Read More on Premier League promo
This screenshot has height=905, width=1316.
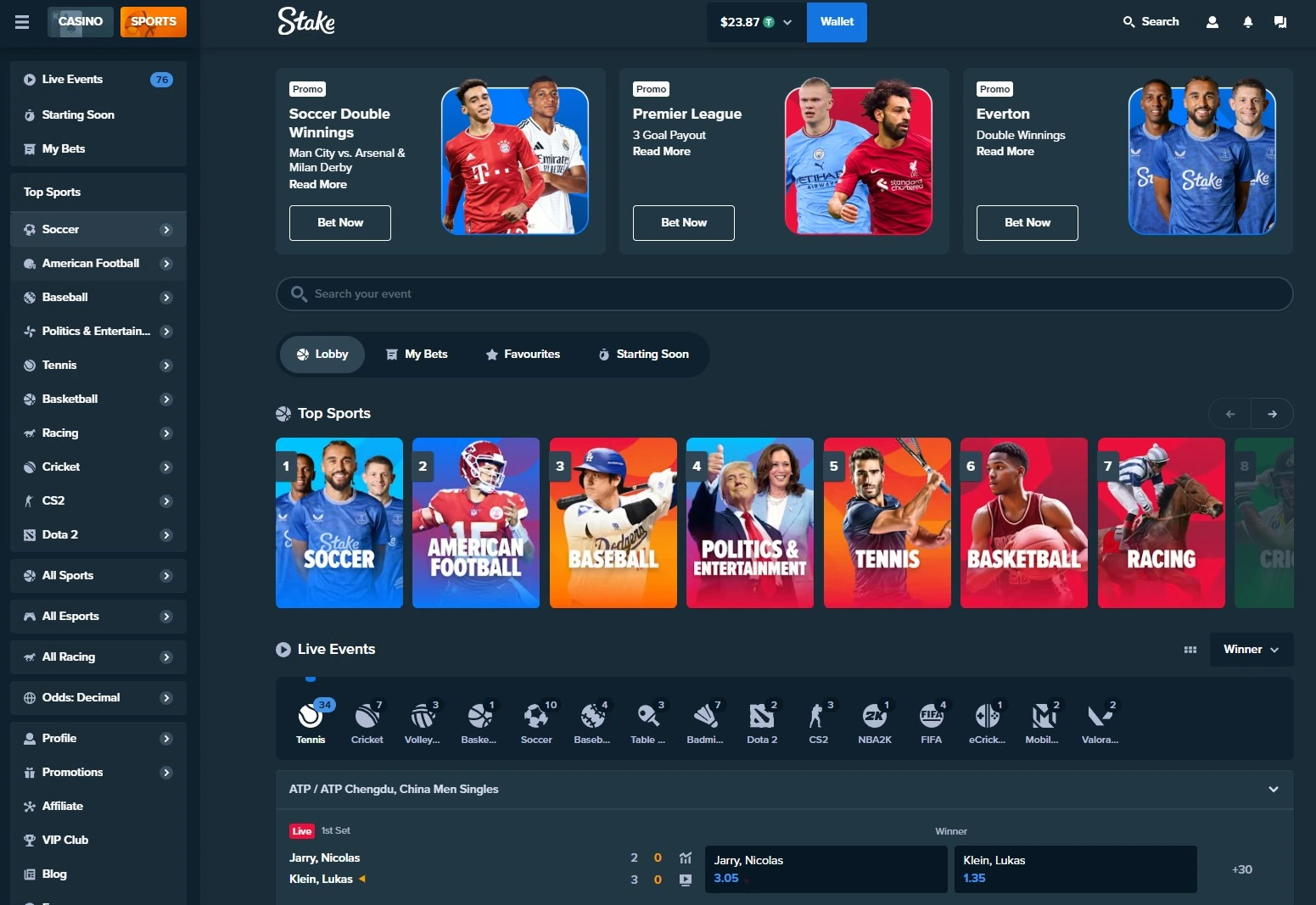coord(662,152)
